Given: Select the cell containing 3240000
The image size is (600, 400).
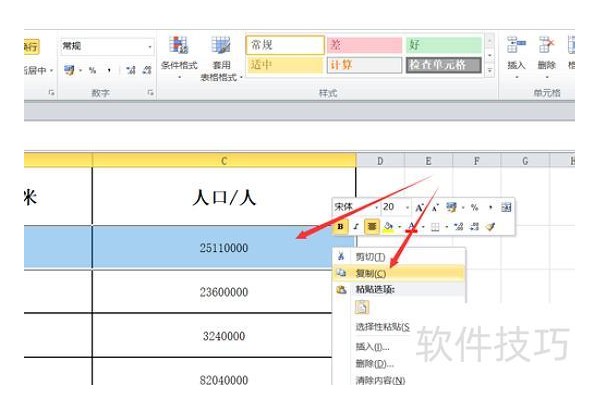Looking at the screenshot, I should click(224, 336).
